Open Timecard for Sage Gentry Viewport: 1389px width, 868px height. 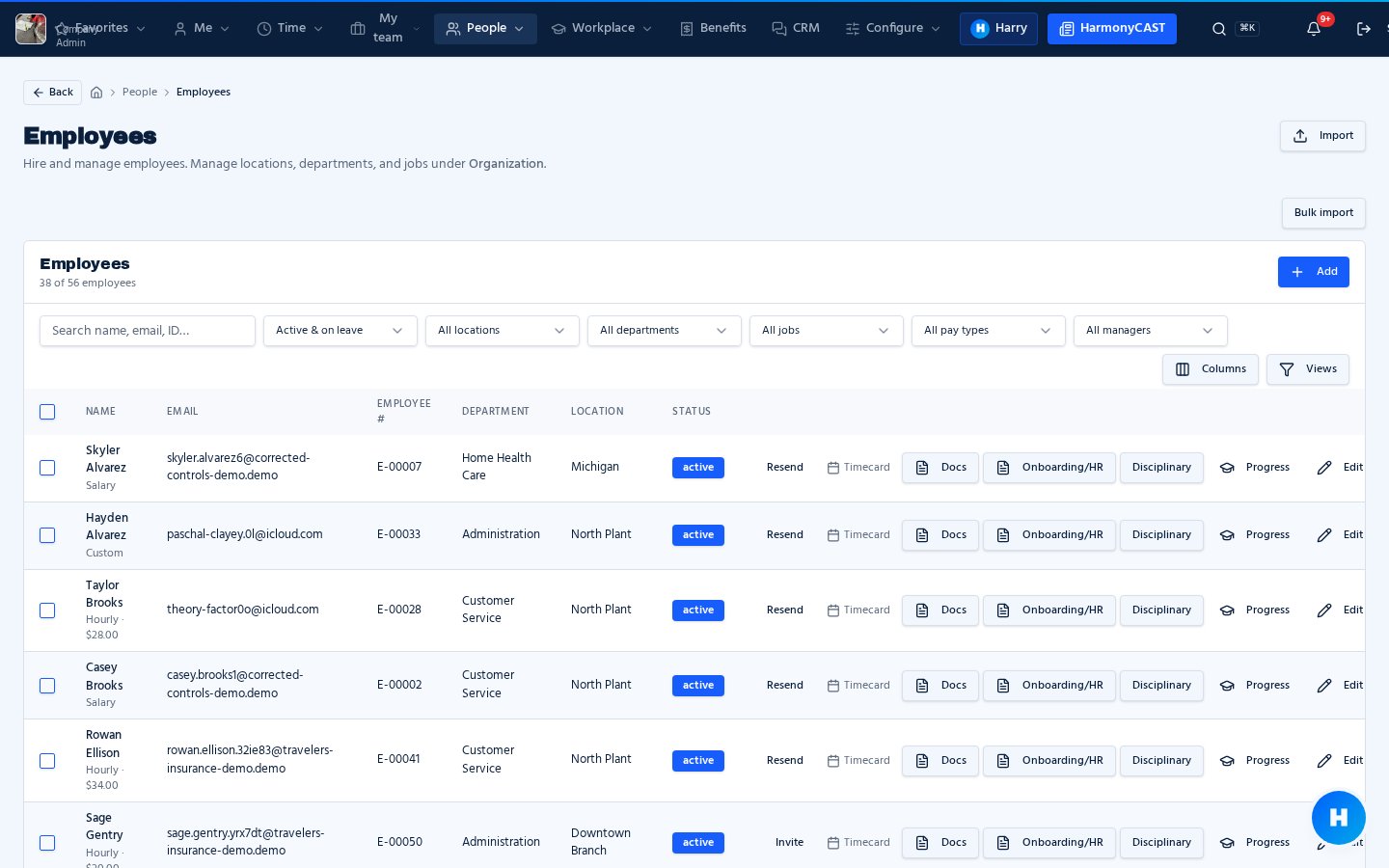[x=858, y=843]
